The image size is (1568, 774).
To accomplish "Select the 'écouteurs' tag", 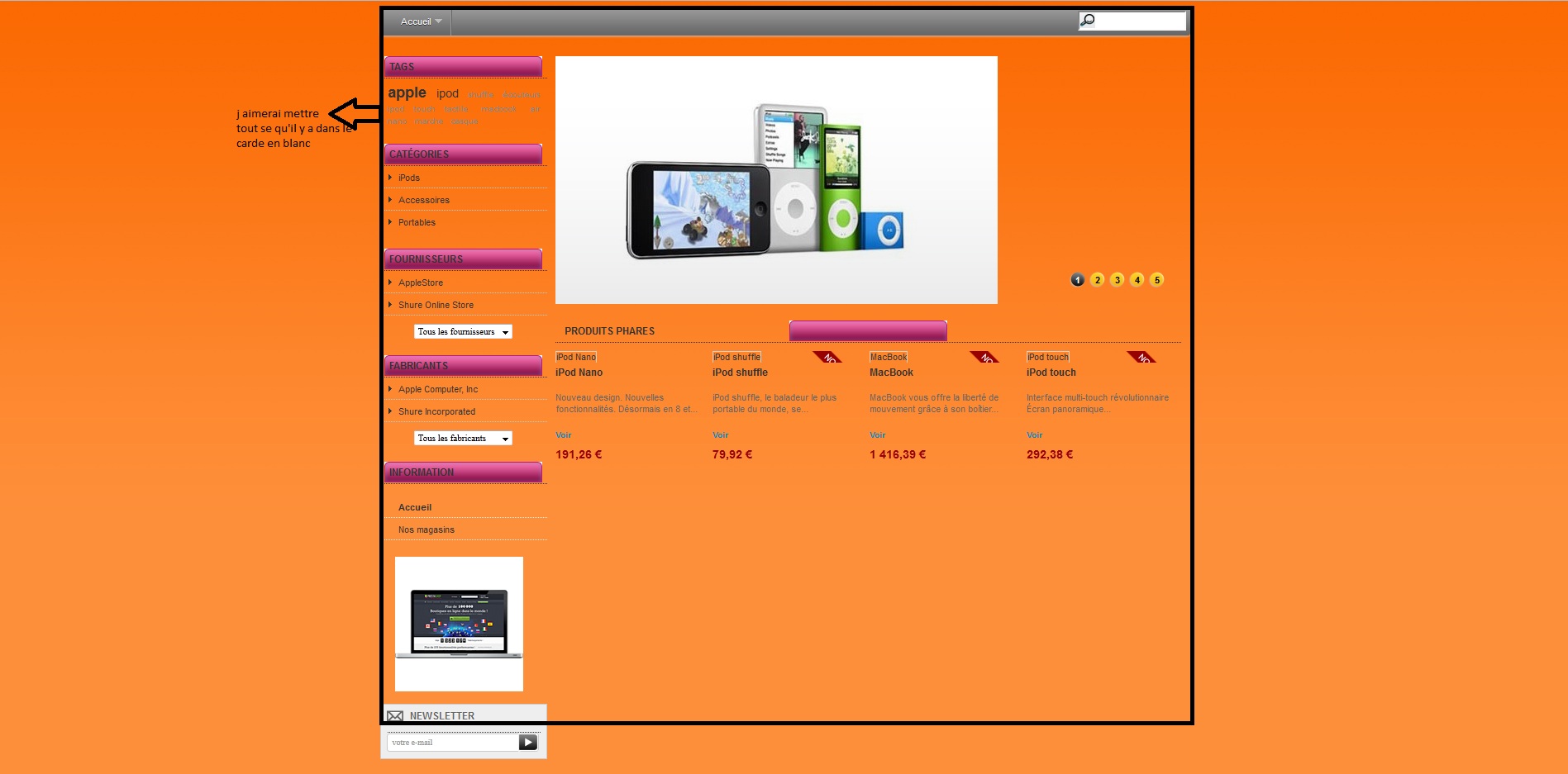I will click(522, 95).
